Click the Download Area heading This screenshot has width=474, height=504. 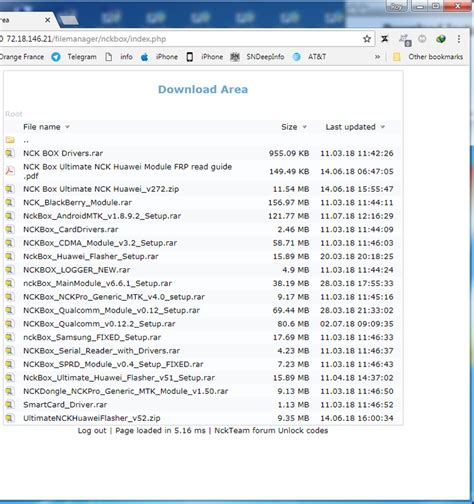coord(203,89)
